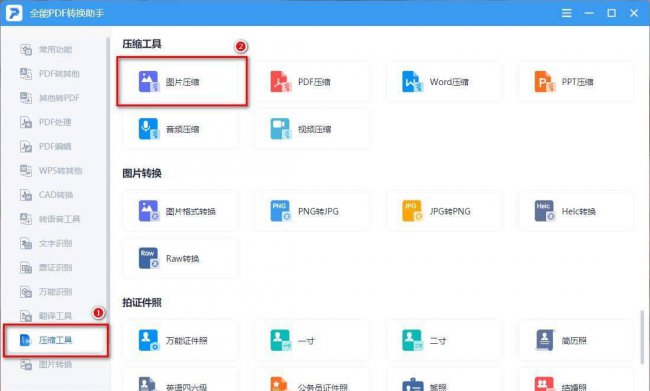
Task: Start the 视频压缩 video tool
Action: [x=312, y=129]
